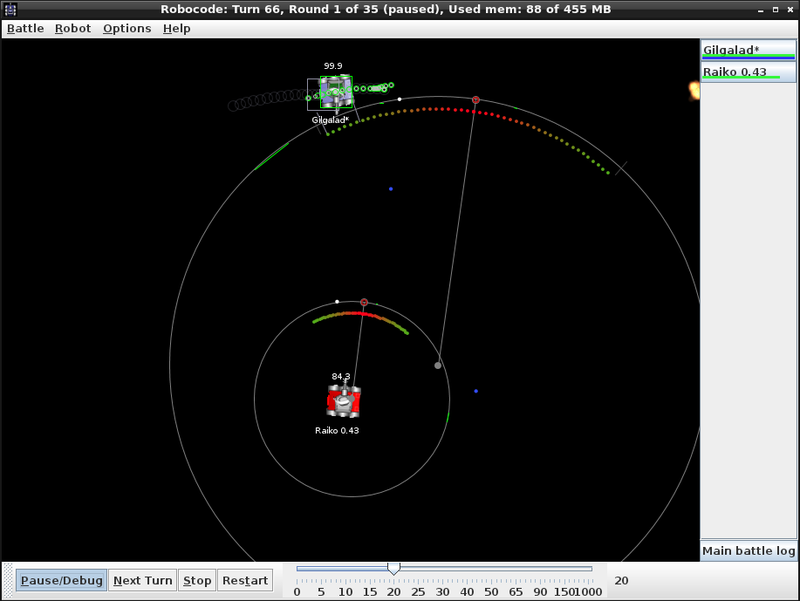Open Raiko 0.43 robot console button
Image resolution: width=800 pixels, height=601 pixels.
point(748,72)
